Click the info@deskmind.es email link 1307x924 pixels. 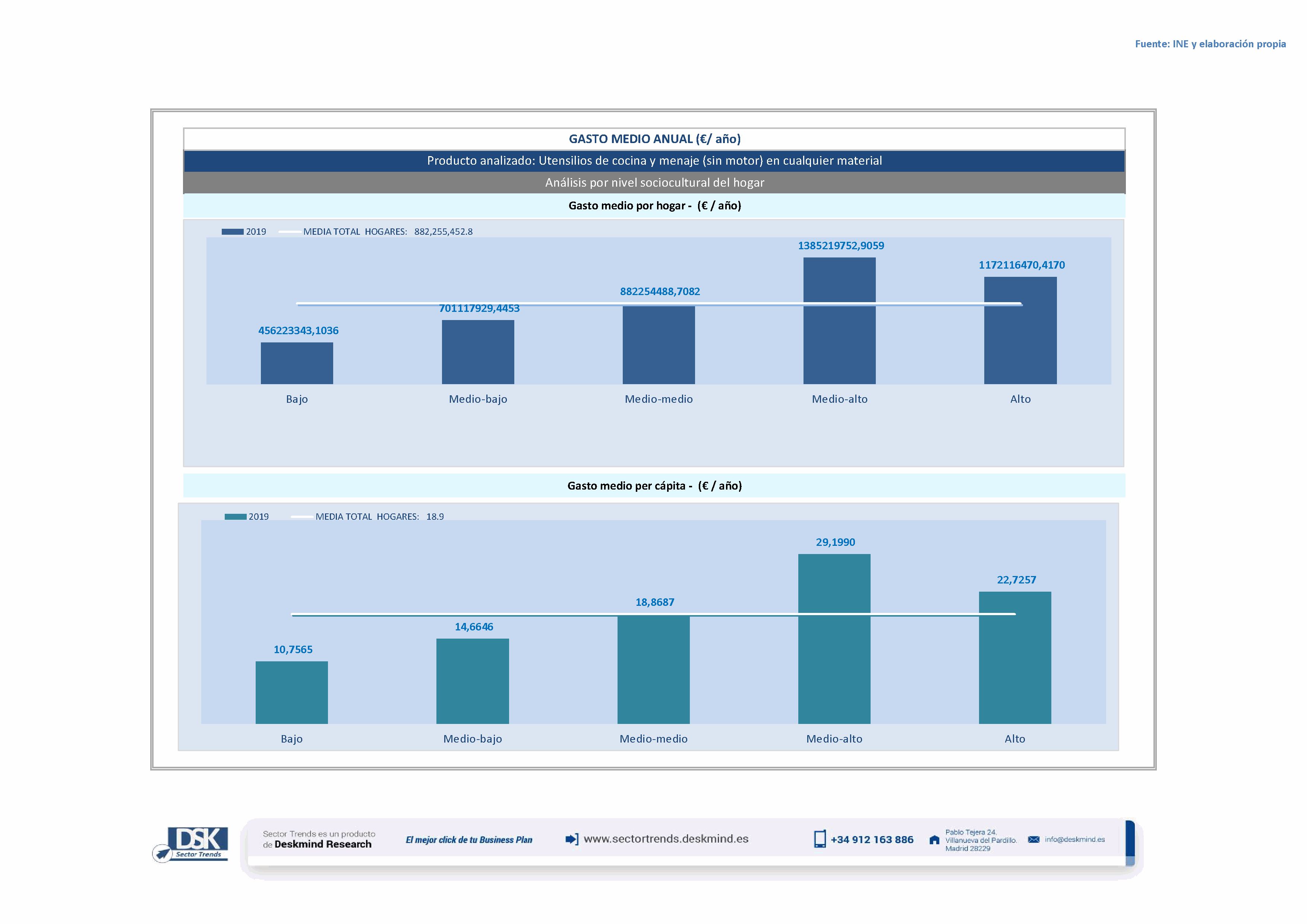tap(1075, 840)
